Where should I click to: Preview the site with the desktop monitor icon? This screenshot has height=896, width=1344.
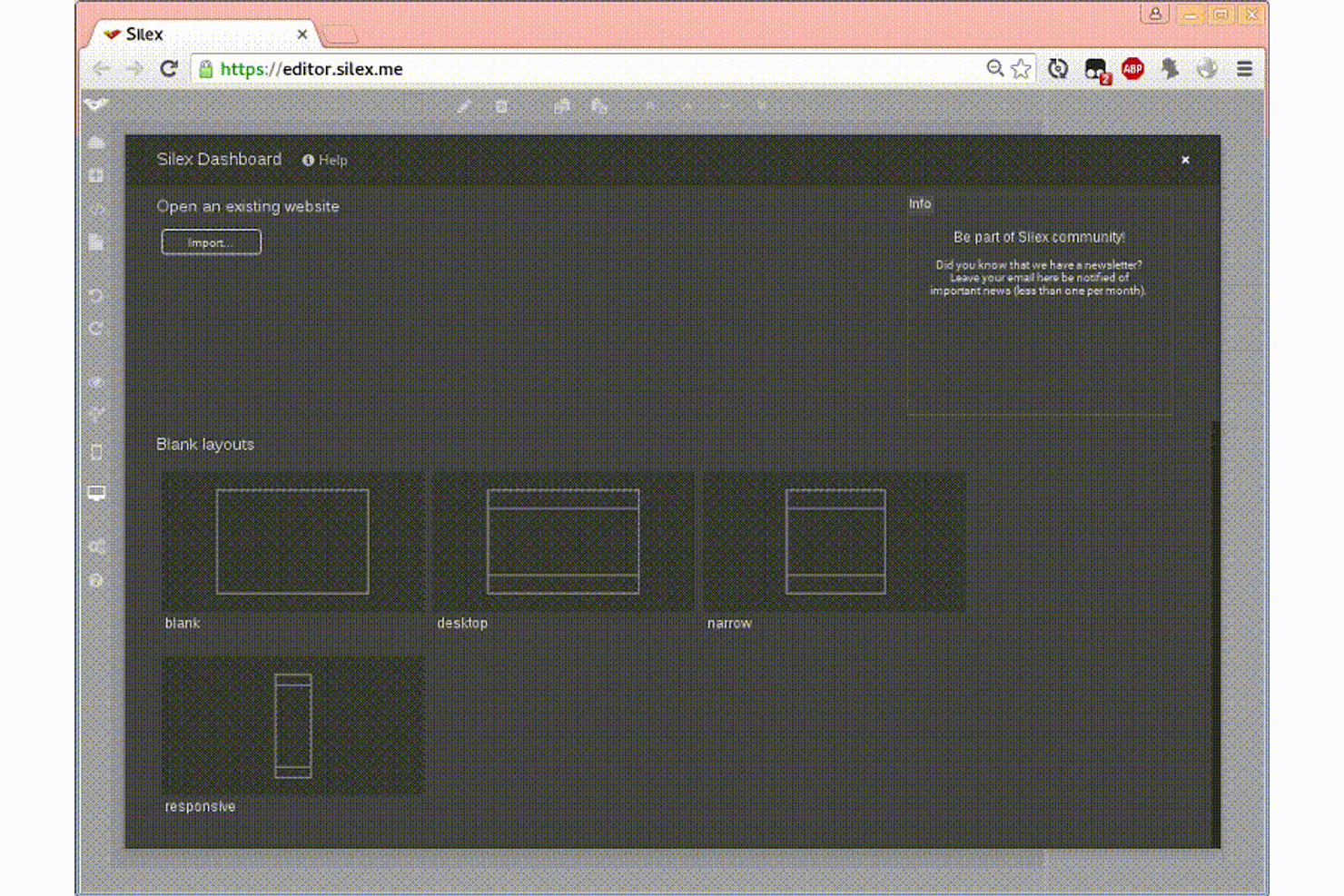point(97,493)
